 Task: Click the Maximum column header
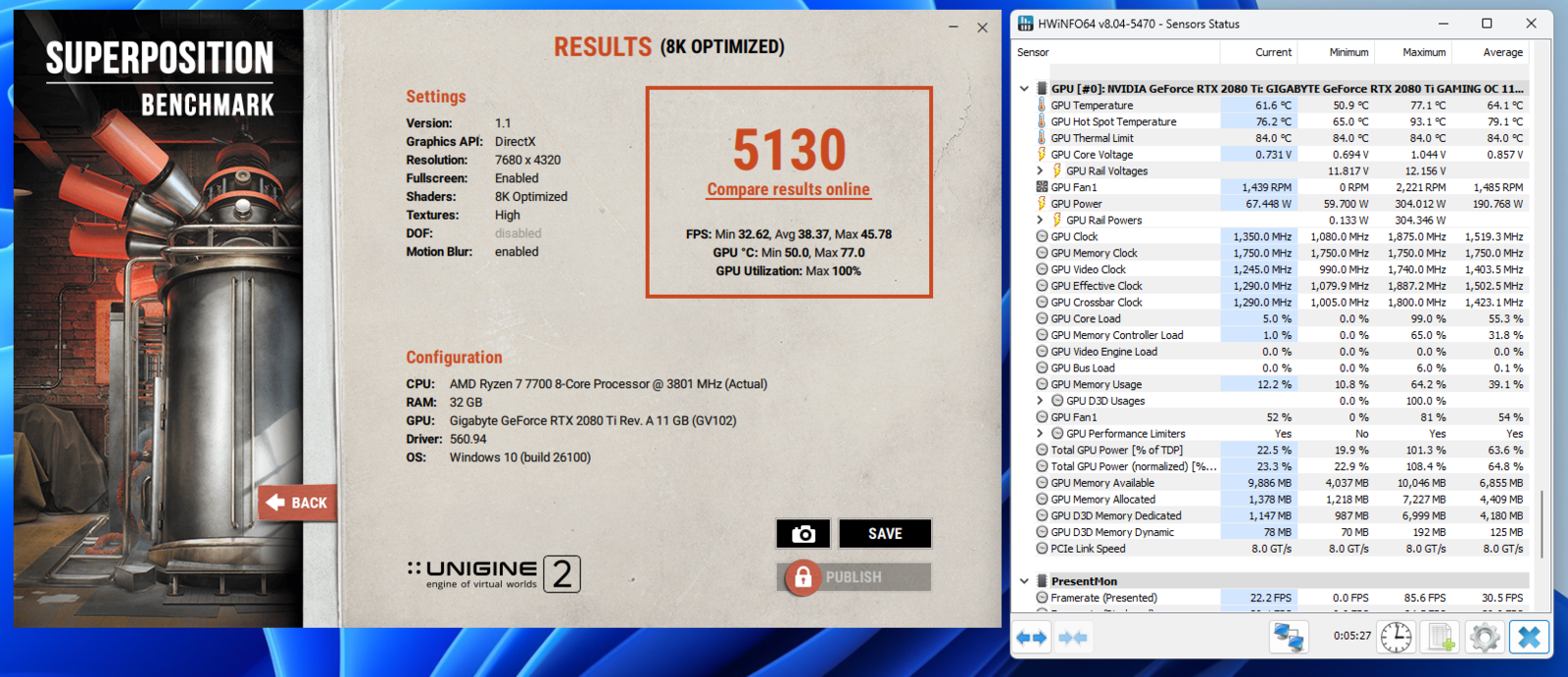tap(1424, 52)
